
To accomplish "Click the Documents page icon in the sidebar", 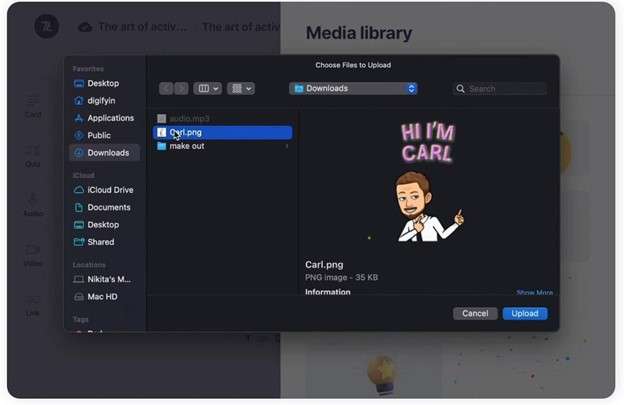I will [x=79, y=207].
